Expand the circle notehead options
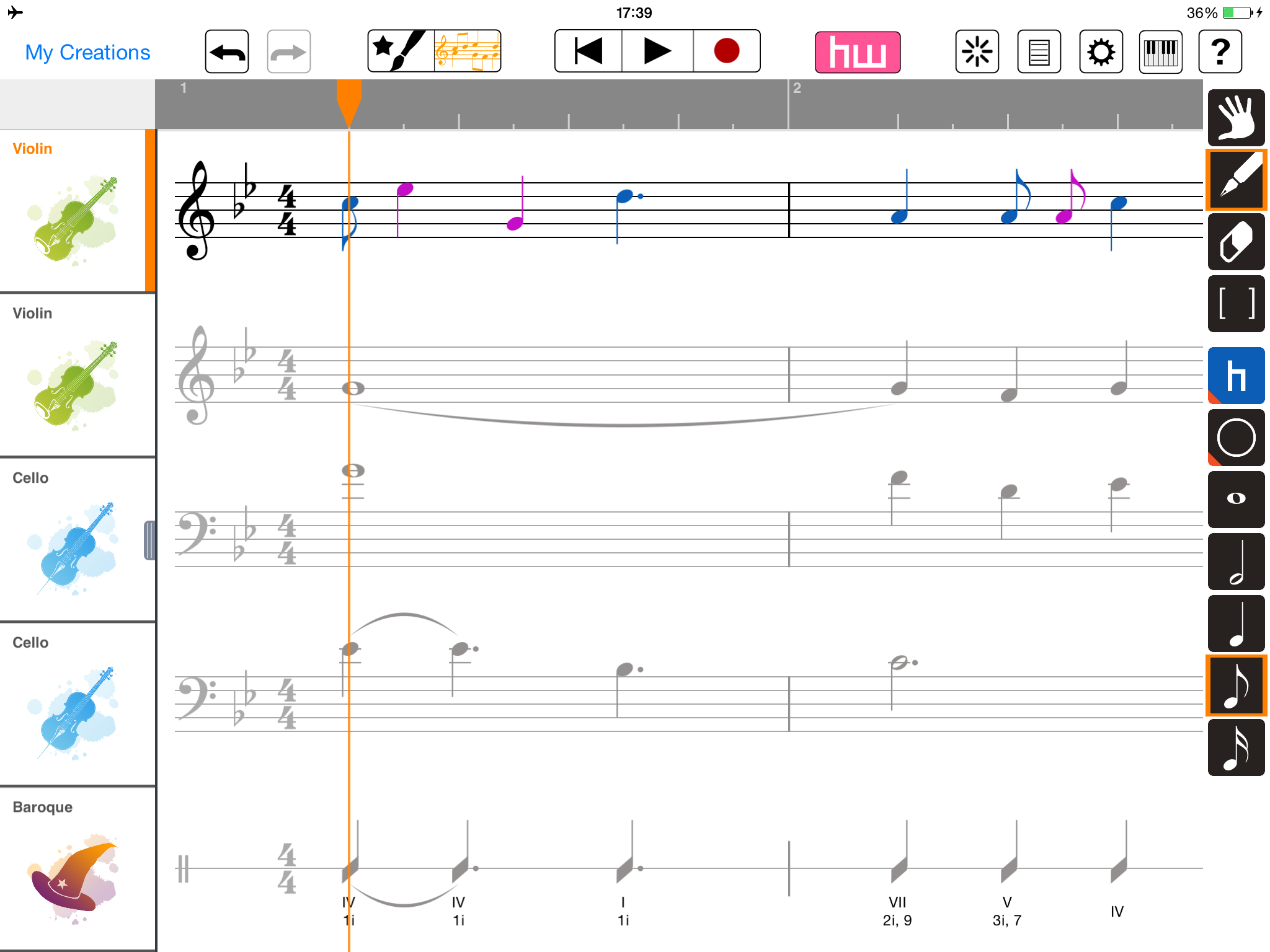 point(1235,438)
